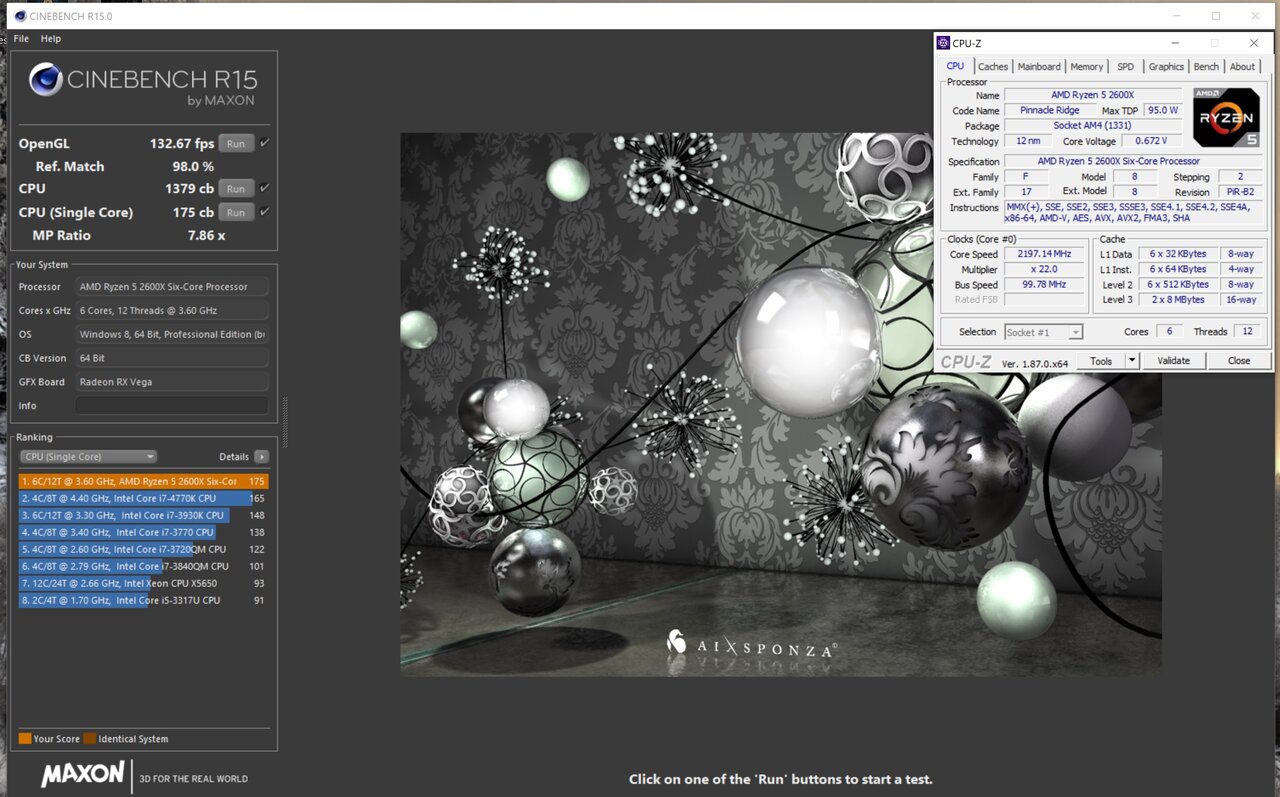Run the CPU (Single Core) benchmark
This screenshot has height=797, width=1280.
236,213
